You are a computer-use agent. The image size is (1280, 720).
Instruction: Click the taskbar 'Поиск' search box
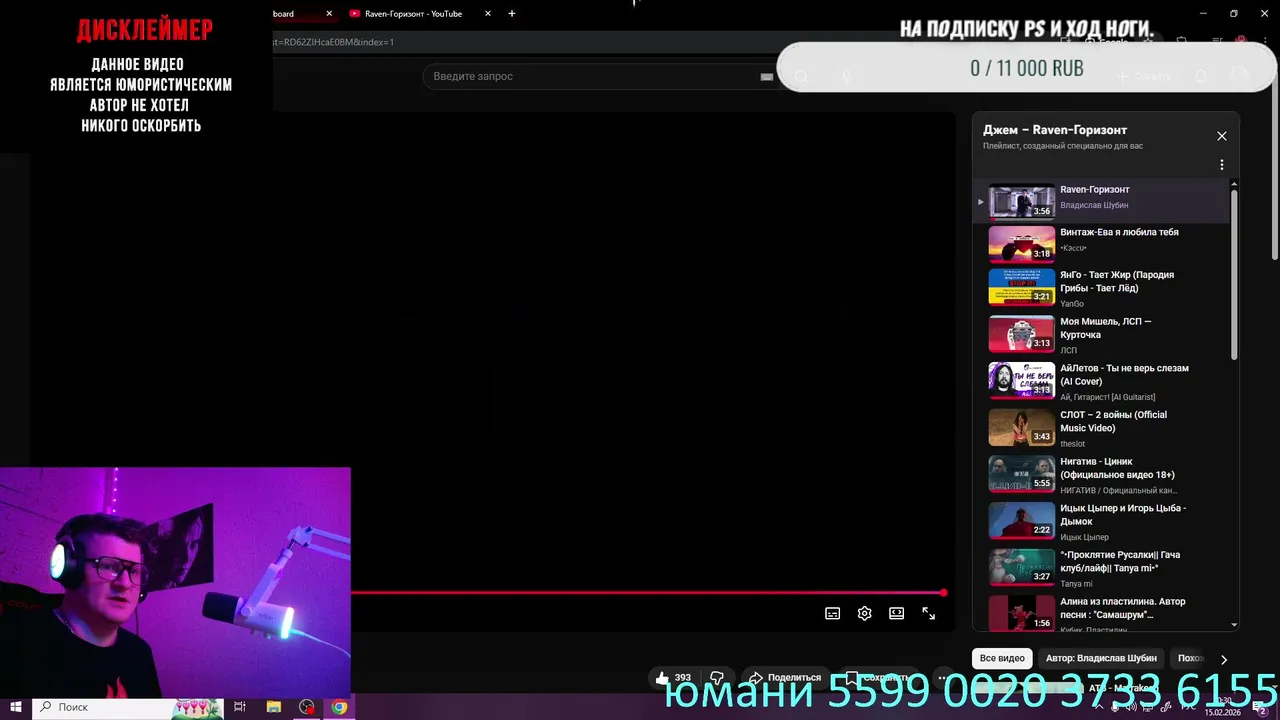click(127, 707)
